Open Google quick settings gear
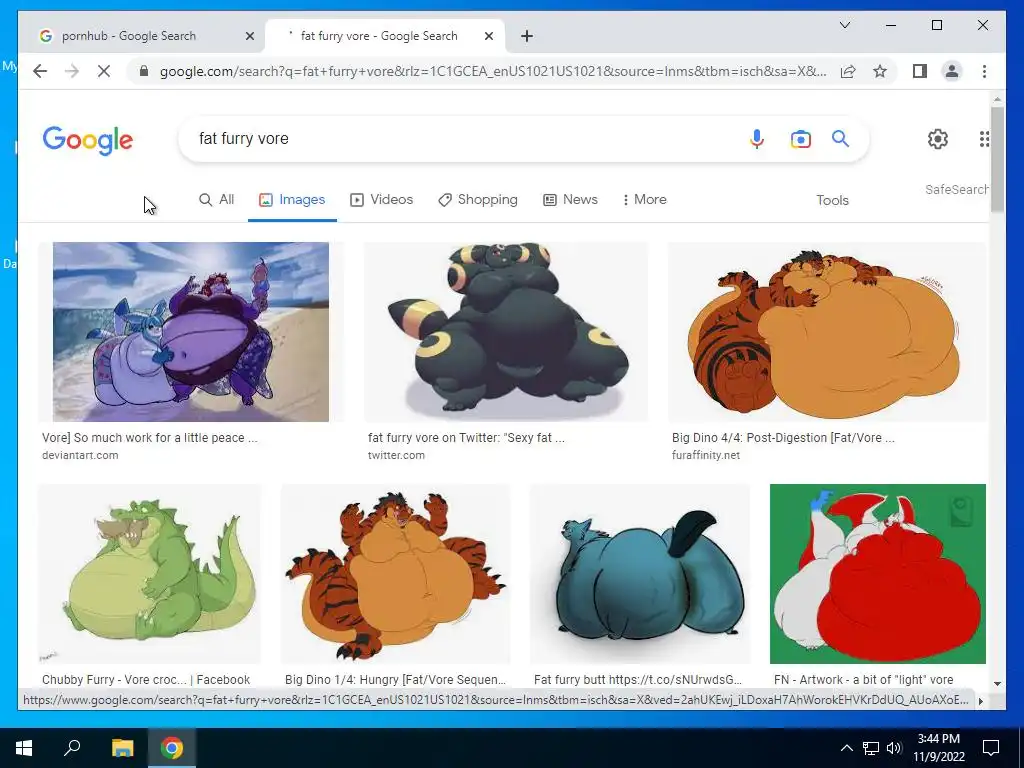This screenshot has height=768, width=1024. [938, 138]
